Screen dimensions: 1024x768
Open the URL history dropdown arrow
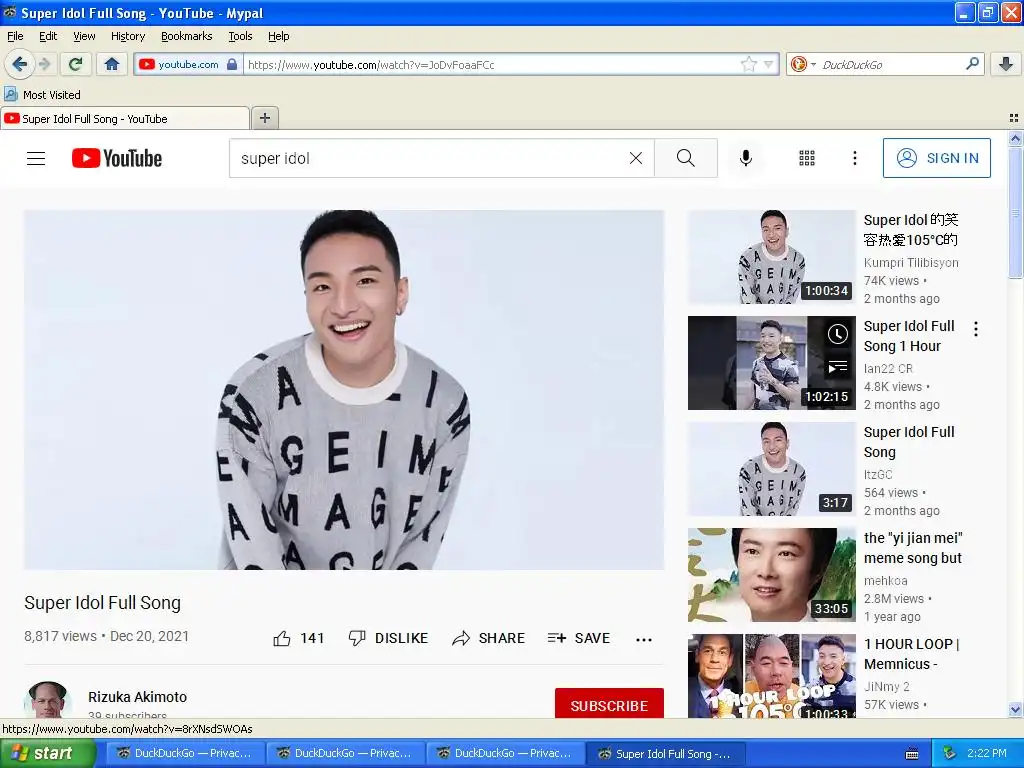pos(769,64)
